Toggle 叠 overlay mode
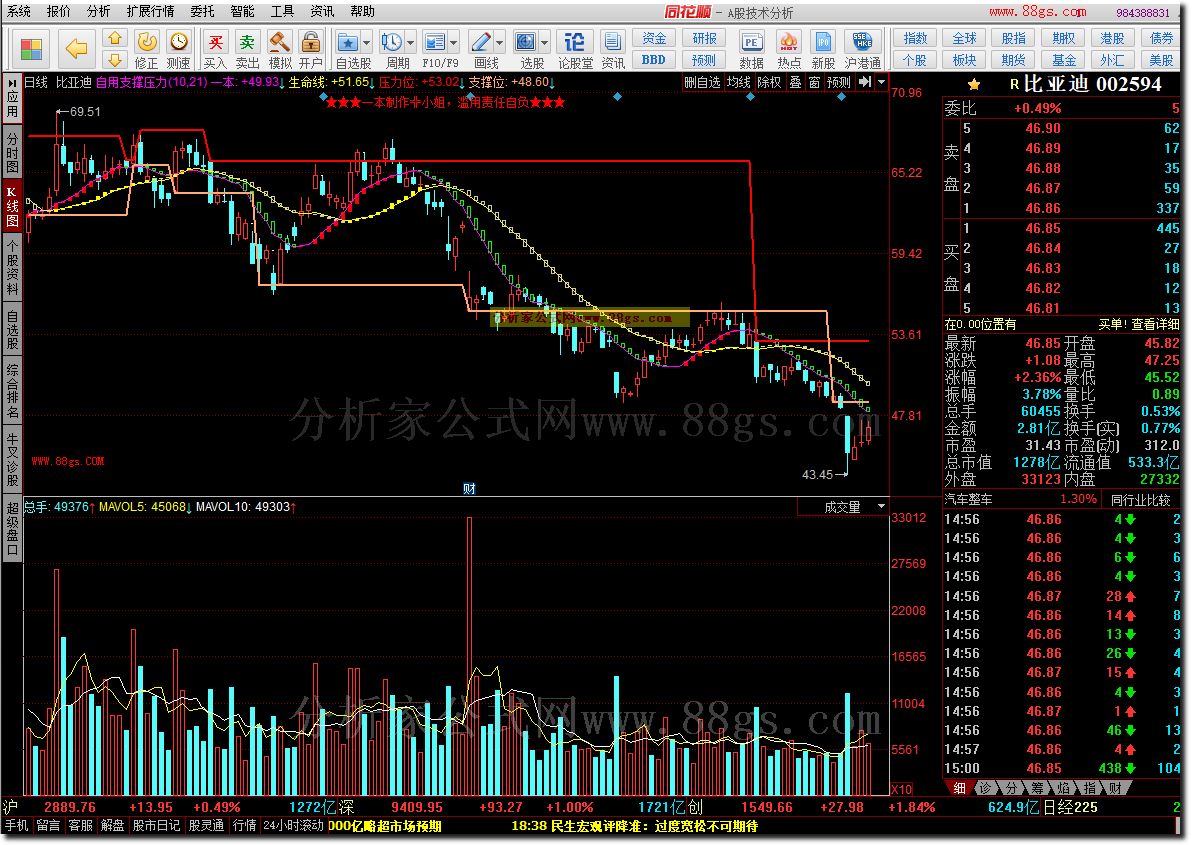The height and width of the screenshot is (845, 1192). point(795,82)
